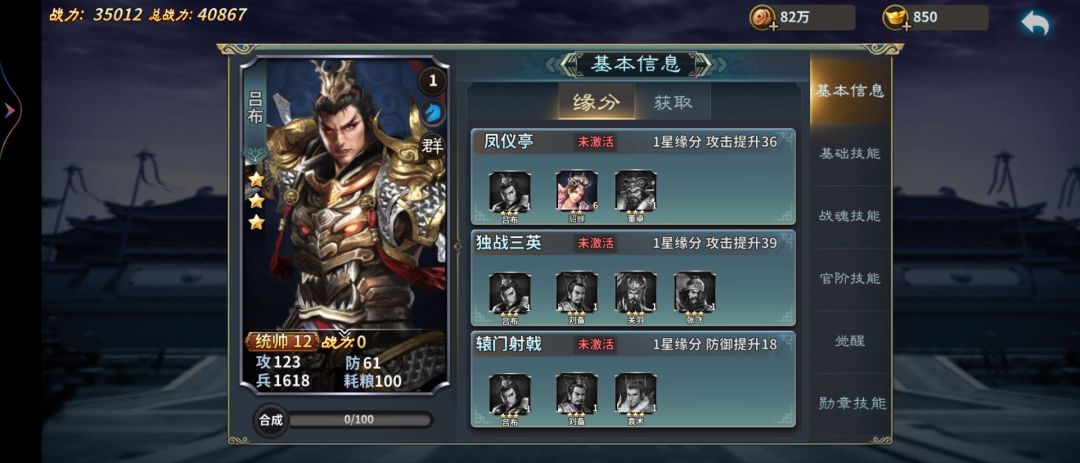
Task: Select 董卓 portrait in 凤仪亭 bond
Action: pos(635,191)
